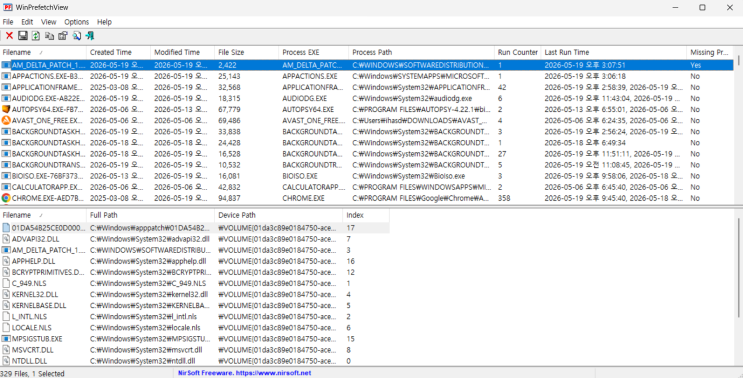This screenshot has height=378, width=743.
Task: Open the Options menu
Action: (77, 22)
